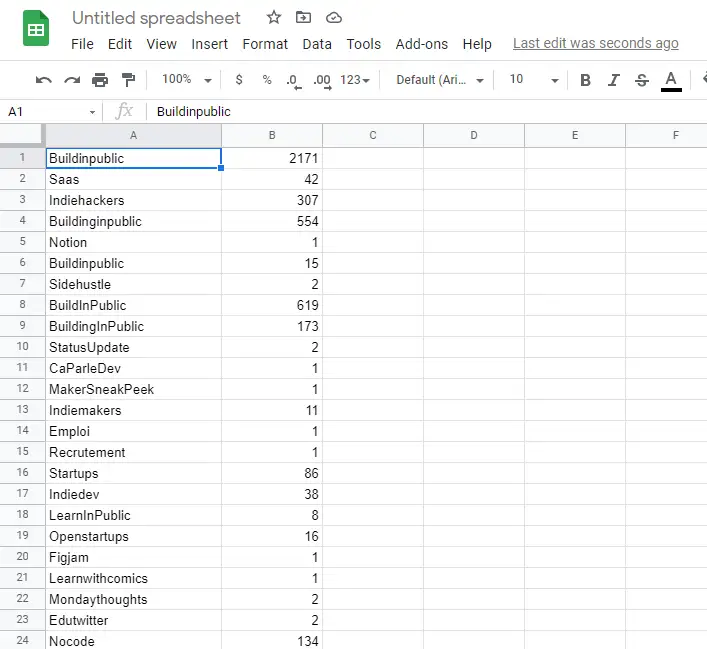The width and height of the screenshot is (707, 649).
Task: Star this spreadsheet
Action: pyautogui.click(x=274, y=18)
